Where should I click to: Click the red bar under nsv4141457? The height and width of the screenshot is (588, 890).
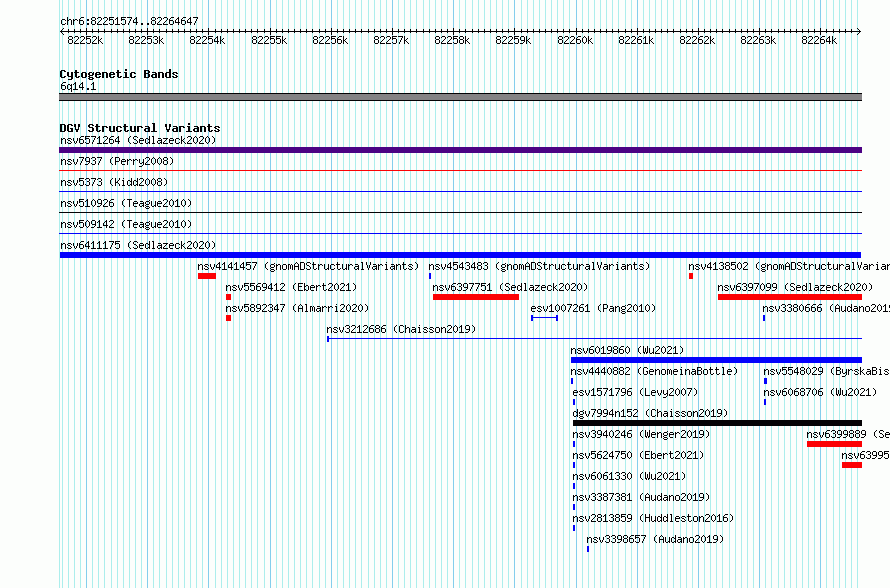(x=207, y=276)
